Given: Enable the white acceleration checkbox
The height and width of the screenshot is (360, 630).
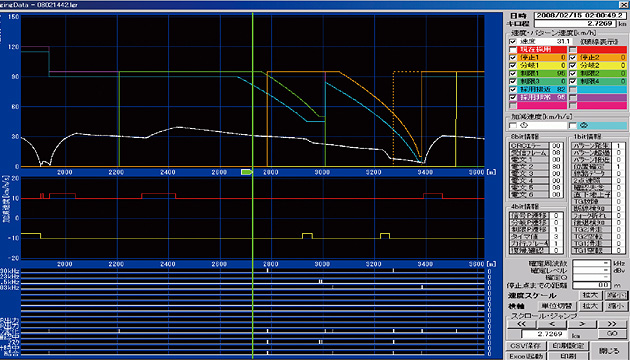Looking at the screenshot, I should click(x=513, y=126).
